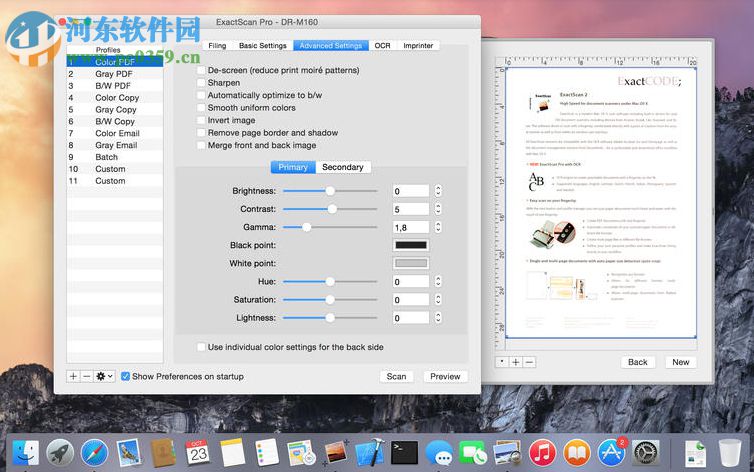The width and height of the screenshot is (754, 472).
Task: Click zoom-in plus button in preview window
Action: 515,362
